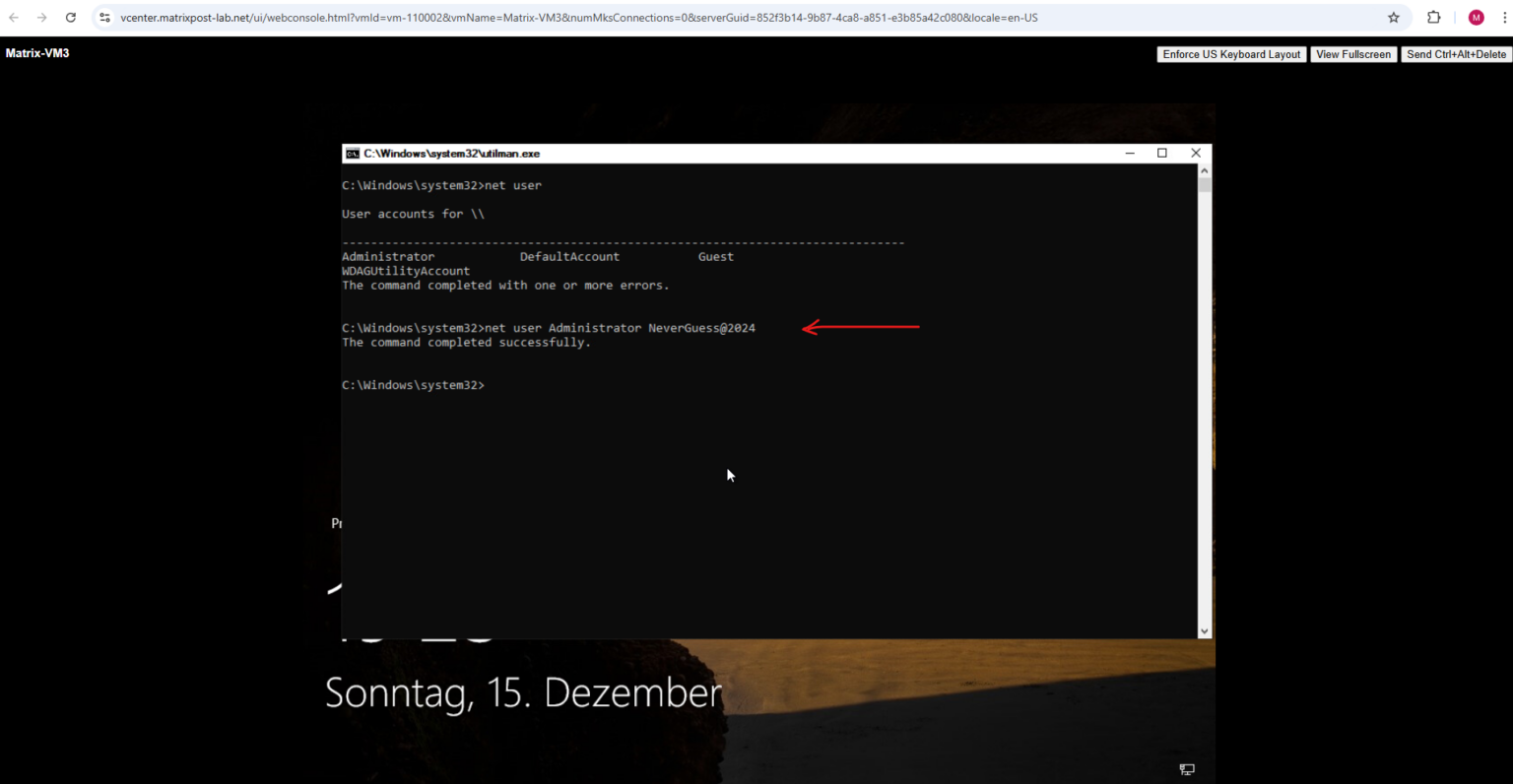Click the console scrollbar up arrow

coord(1204,168)
